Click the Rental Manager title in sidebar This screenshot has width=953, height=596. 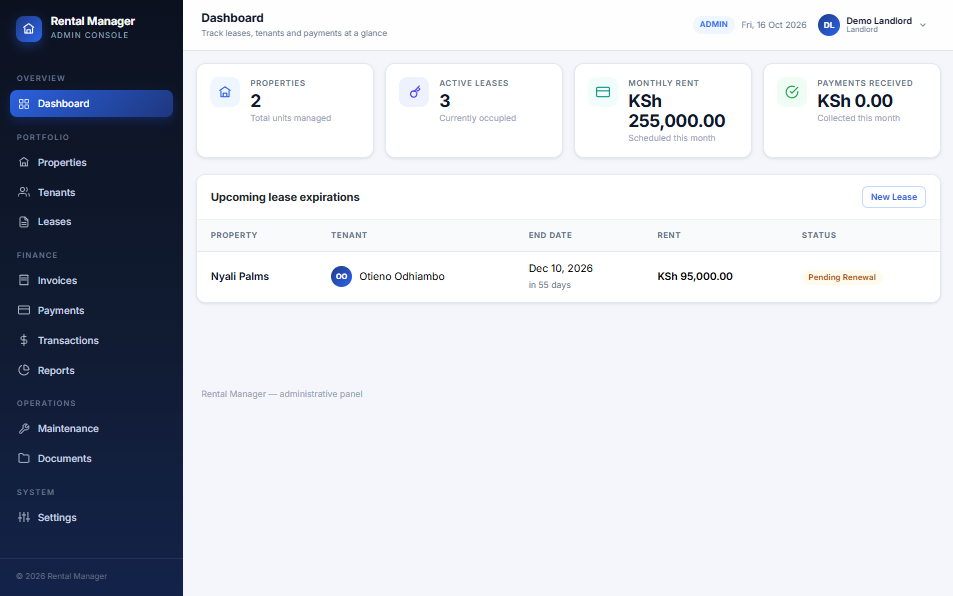click(92, 21)
